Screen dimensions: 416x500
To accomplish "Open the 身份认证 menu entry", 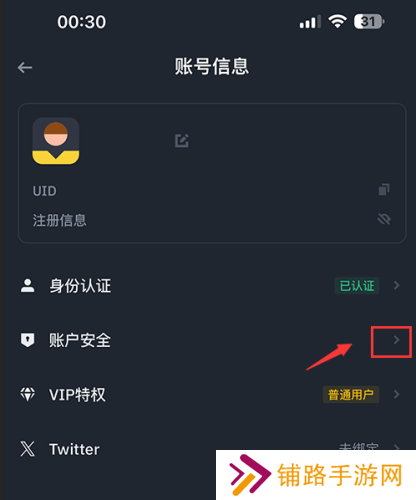I will (x=211, y=286).
